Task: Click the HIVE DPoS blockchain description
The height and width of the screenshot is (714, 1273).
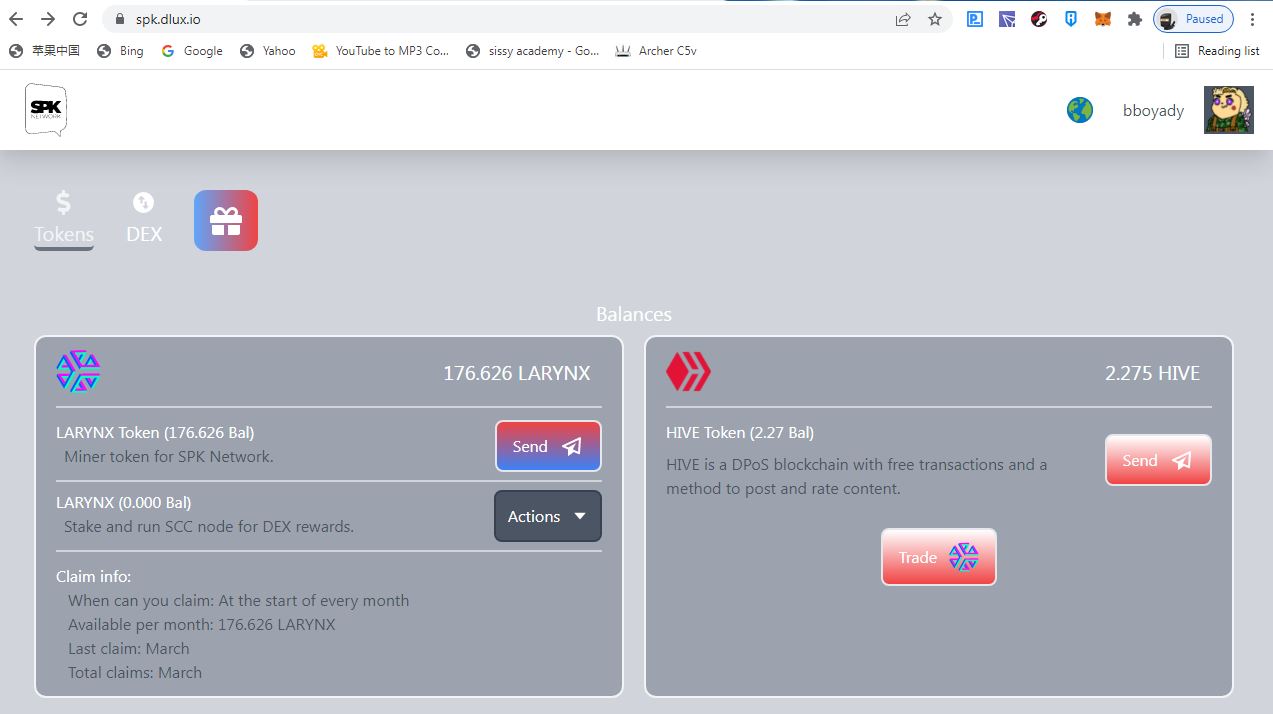Action: pos(857,477)
